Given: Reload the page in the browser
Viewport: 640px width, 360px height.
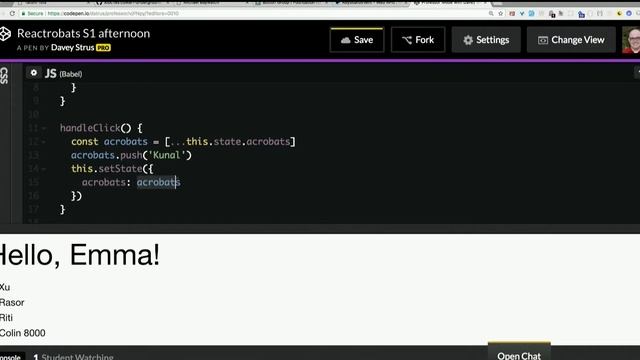Looking at the screenshot, I should pos(12,13).
